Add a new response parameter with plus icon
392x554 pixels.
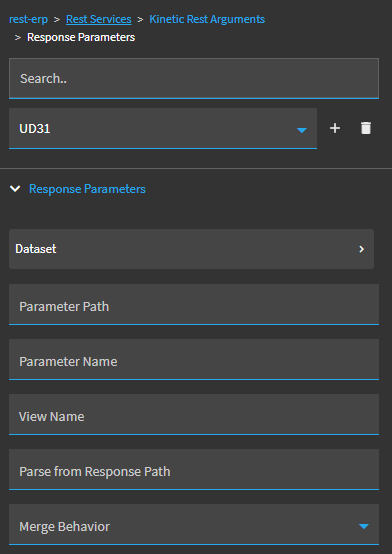(x=335, y=128)
